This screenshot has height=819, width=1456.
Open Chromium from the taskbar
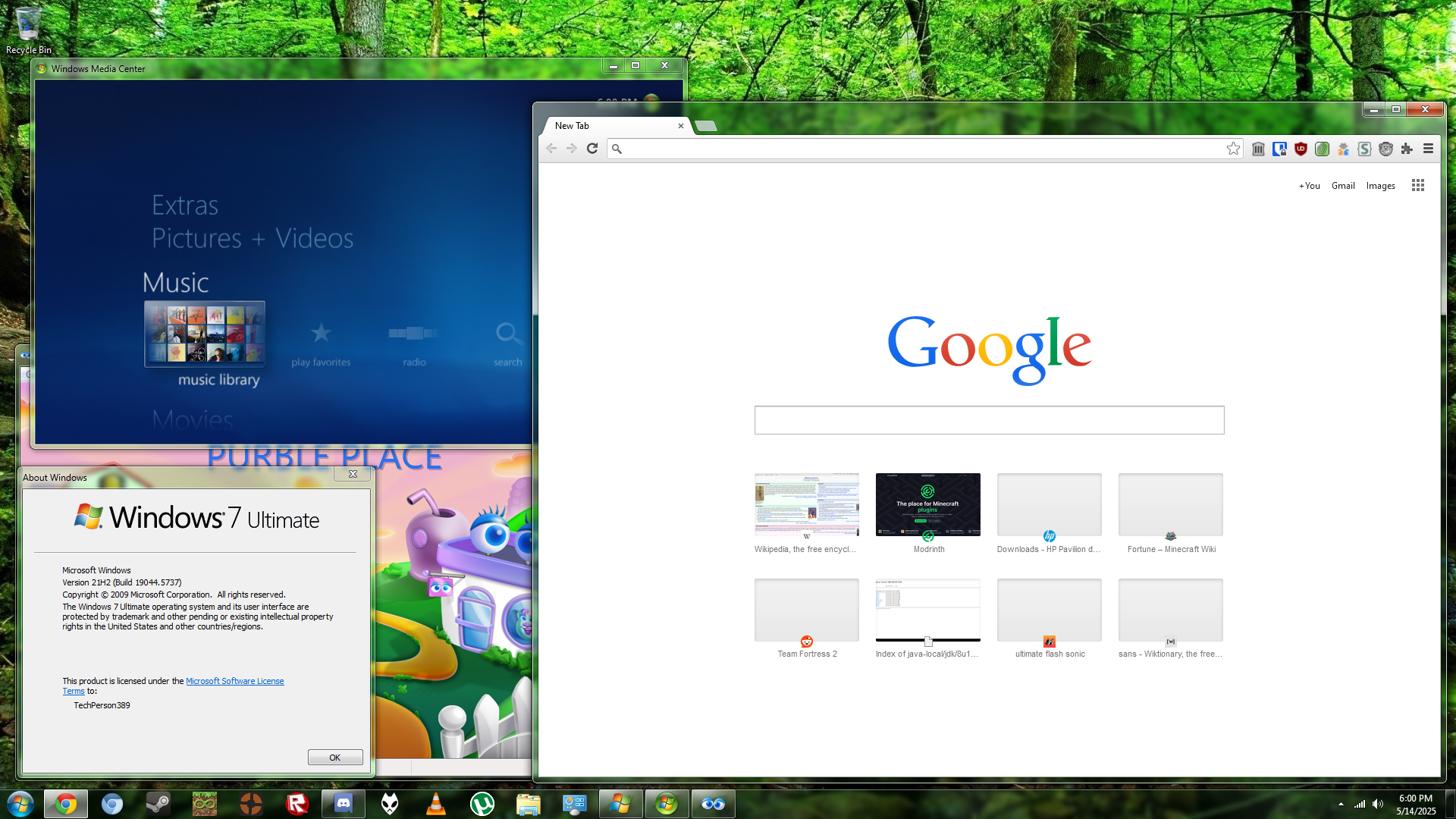(112, 804)
